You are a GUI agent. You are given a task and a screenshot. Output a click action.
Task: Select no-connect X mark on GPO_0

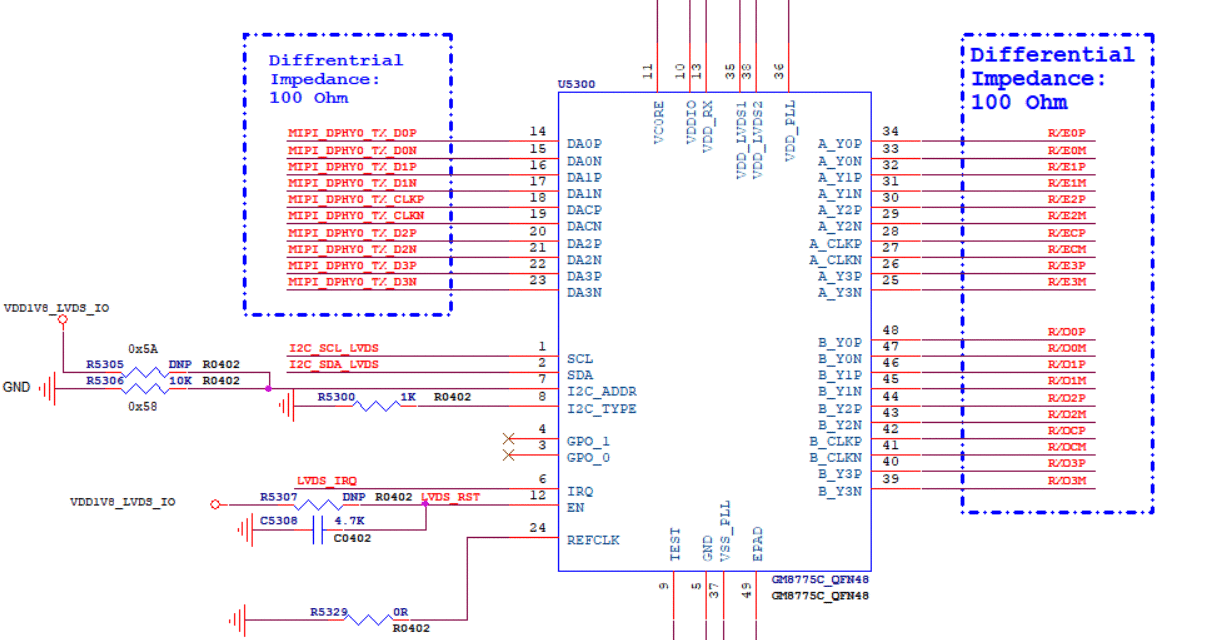point(508,455)
